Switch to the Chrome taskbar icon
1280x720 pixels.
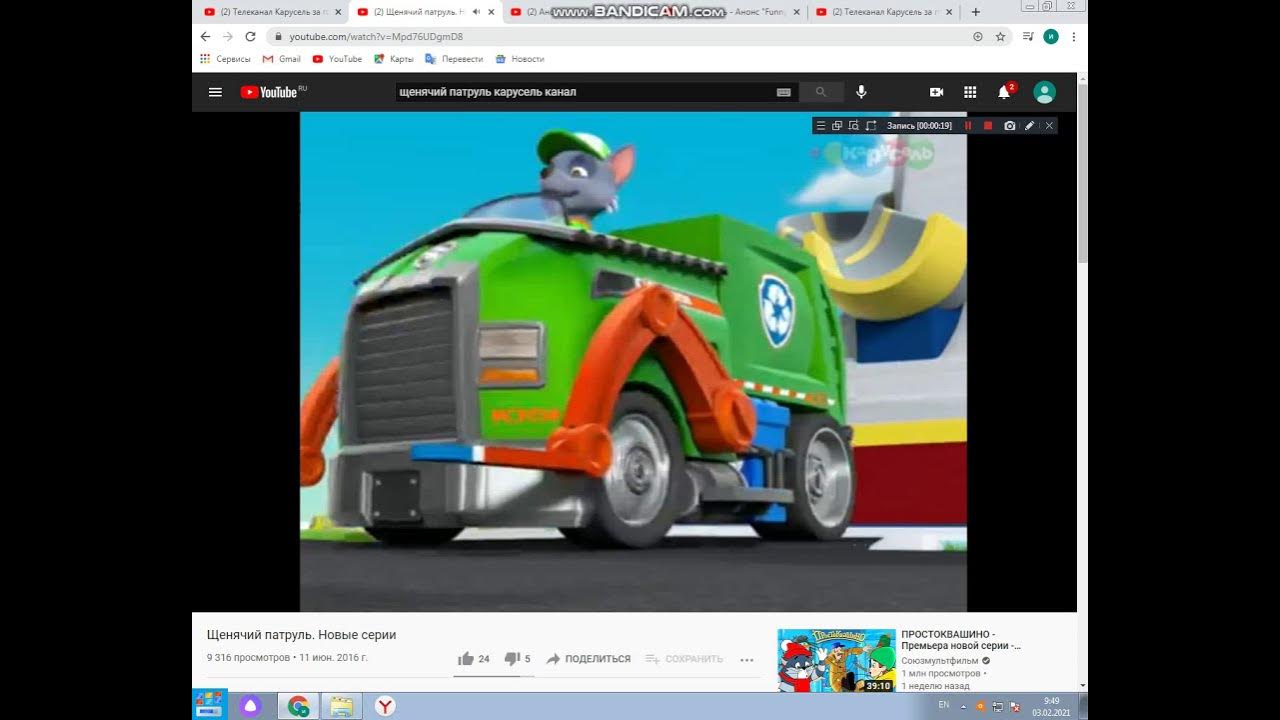pyautogui.click(x=298, y=706)
